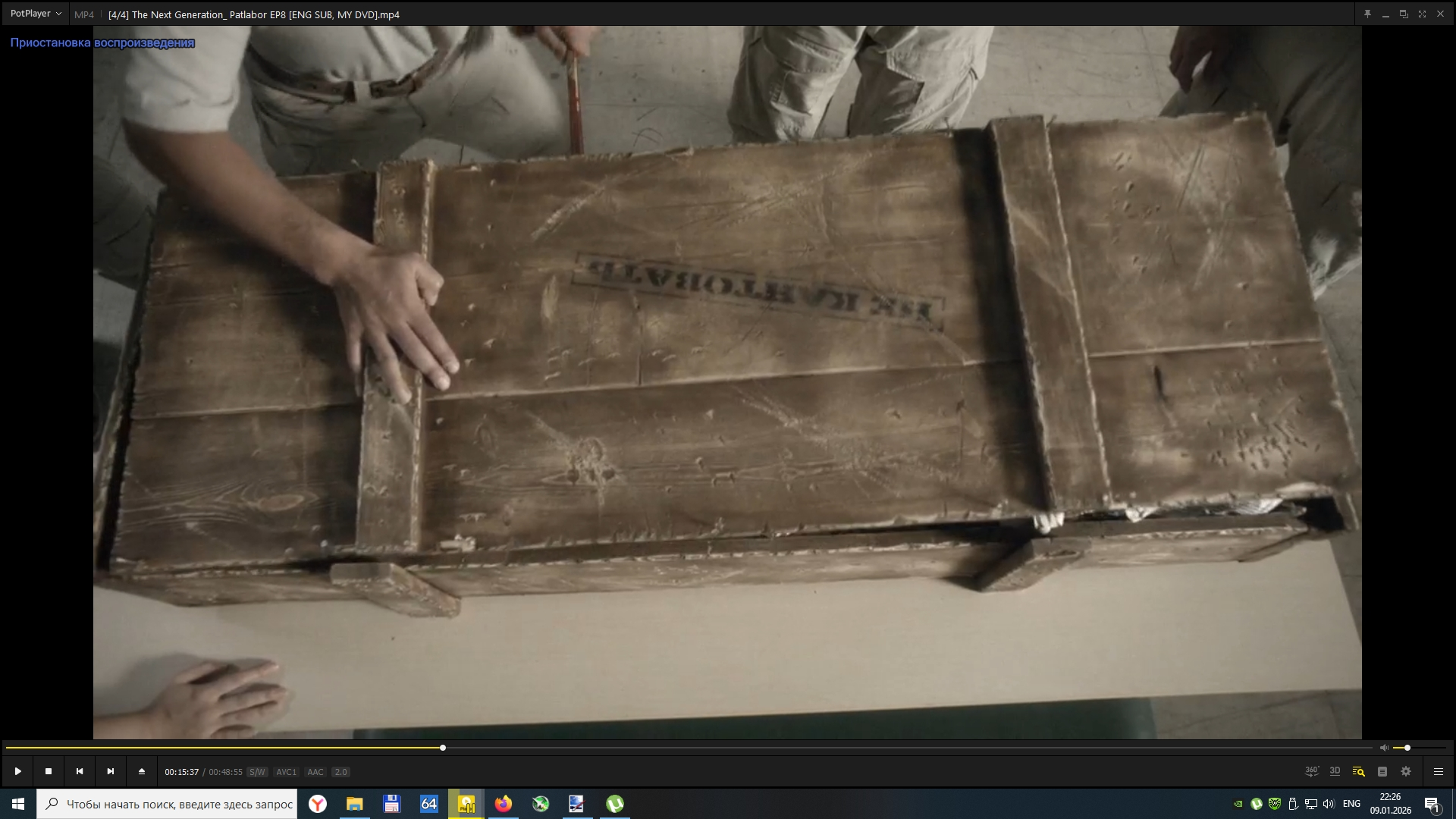The image size is (1456, 819).
Task: Toggle 3D video mode
Action: (1335, 771)
